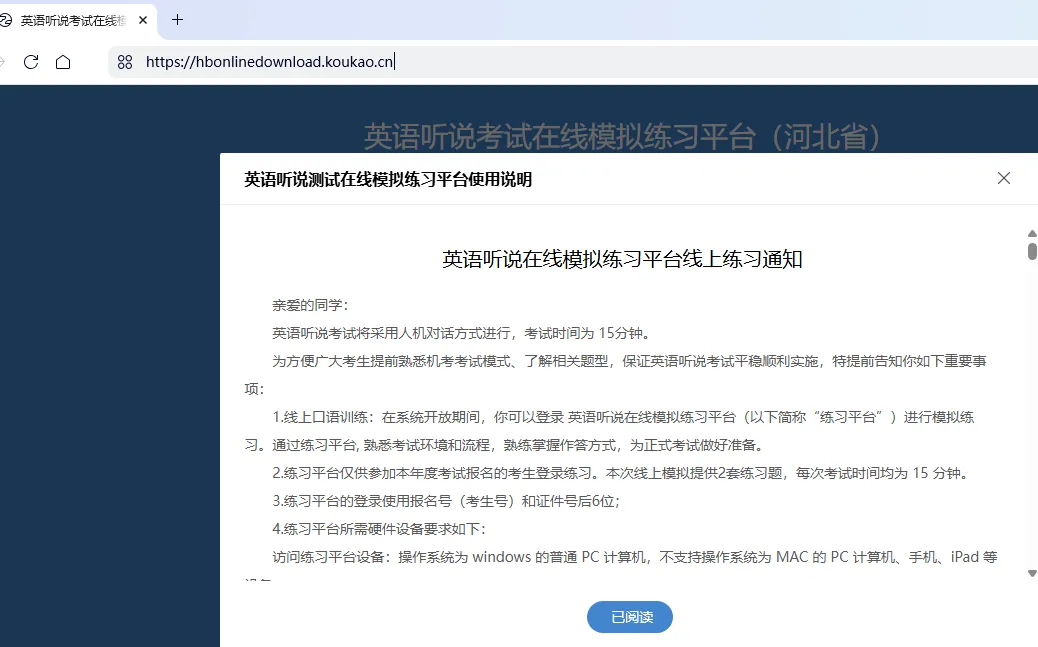Reload the page with the refresh icon
The height and width of the screenshot is (647, 1038).
(31, 62)
